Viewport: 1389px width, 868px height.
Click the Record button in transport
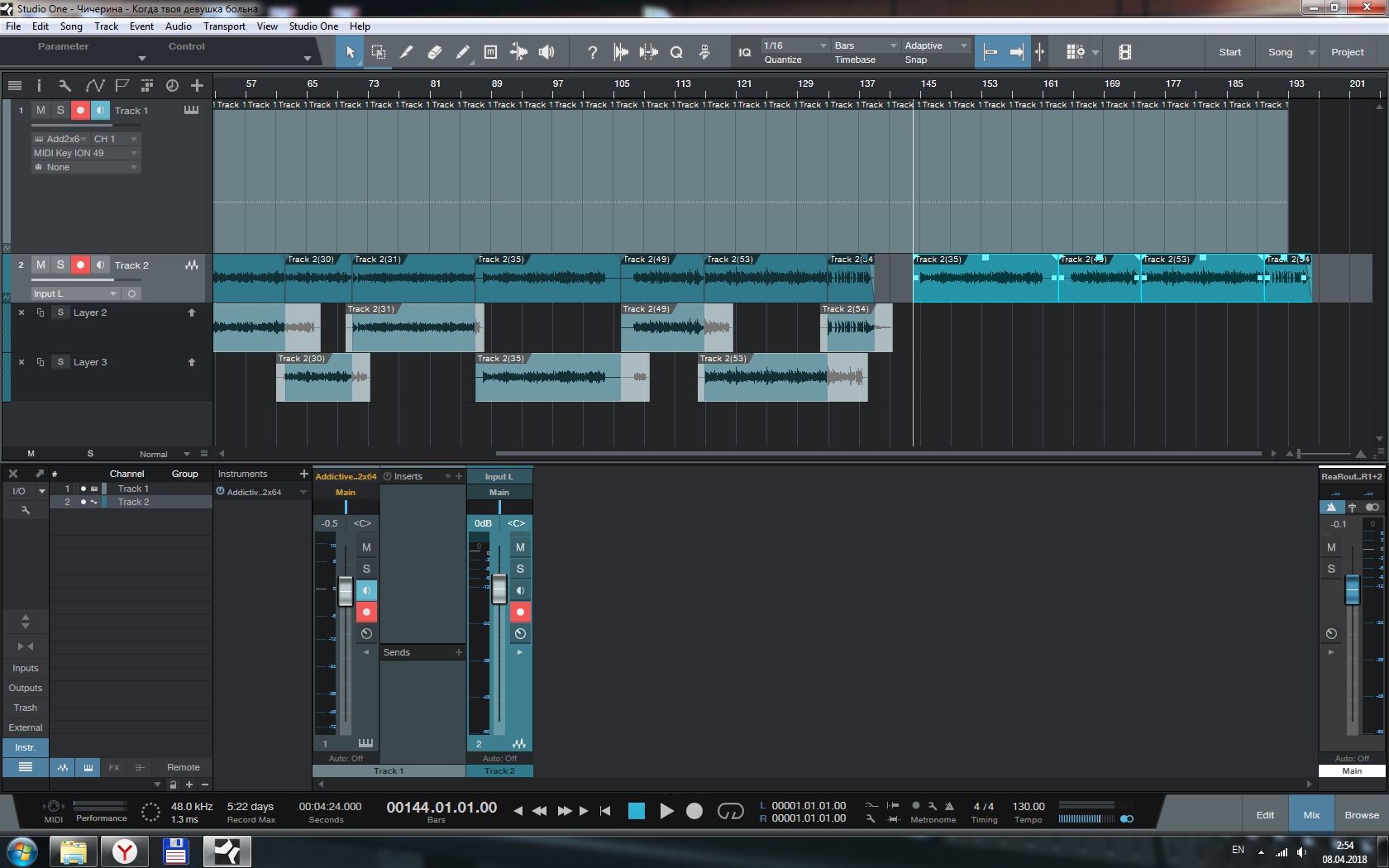(x=694, y=811)
